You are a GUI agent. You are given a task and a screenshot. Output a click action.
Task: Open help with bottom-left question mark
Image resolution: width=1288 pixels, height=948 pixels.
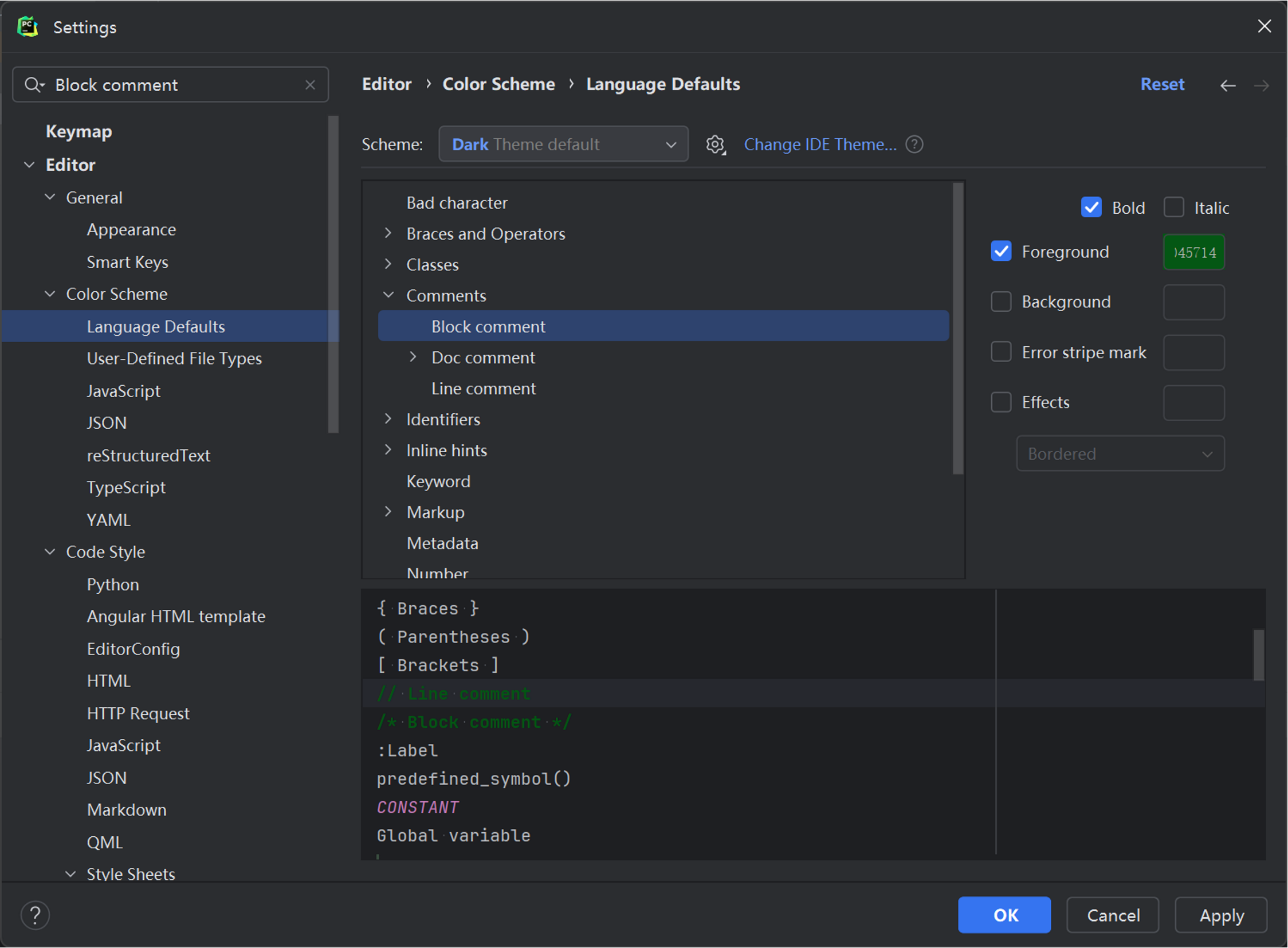[35, 915]
